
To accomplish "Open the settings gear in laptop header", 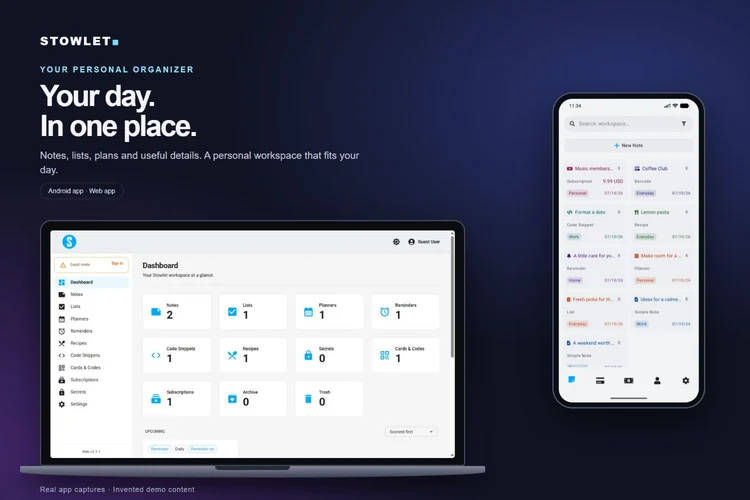I will point(396,242).
